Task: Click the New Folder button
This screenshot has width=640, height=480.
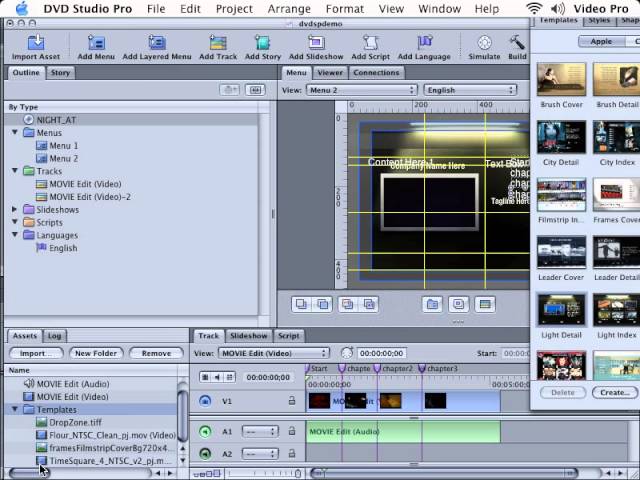Action: pos(96,353)
